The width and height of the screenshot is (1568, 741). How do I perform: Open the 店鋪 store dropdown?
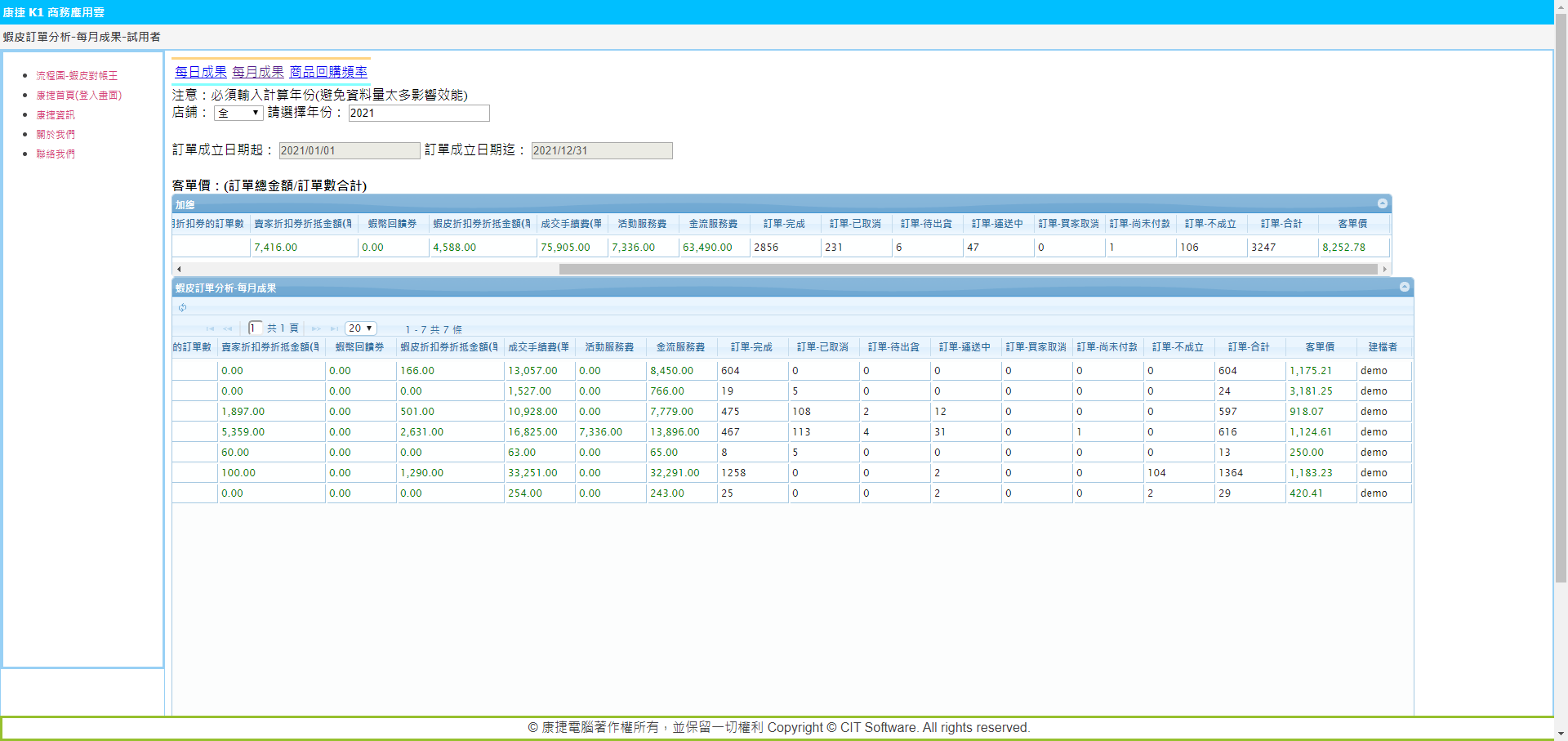[x=238, y=113]
